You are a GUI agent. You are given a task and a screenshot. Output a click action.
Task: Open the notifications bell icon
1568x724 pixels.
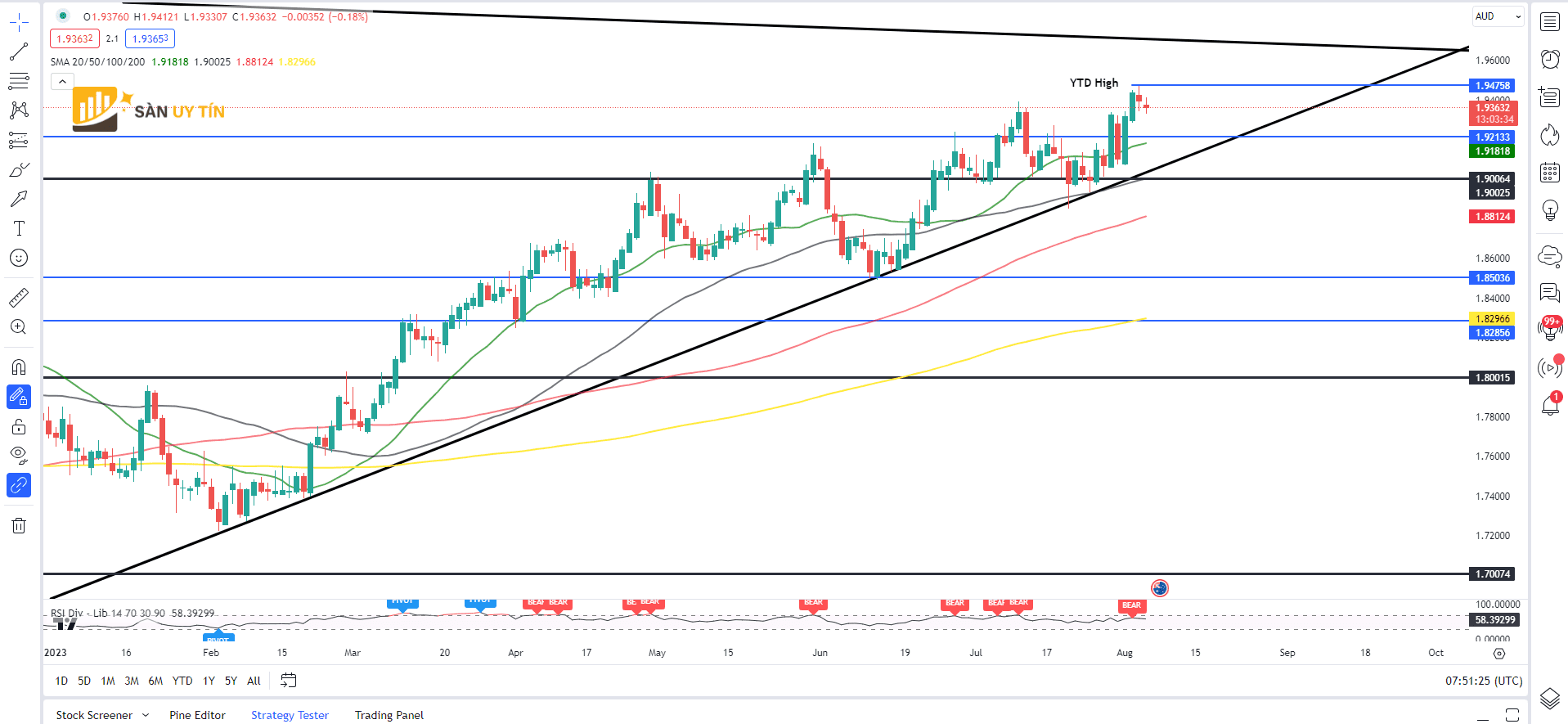tap(1550, 405)
